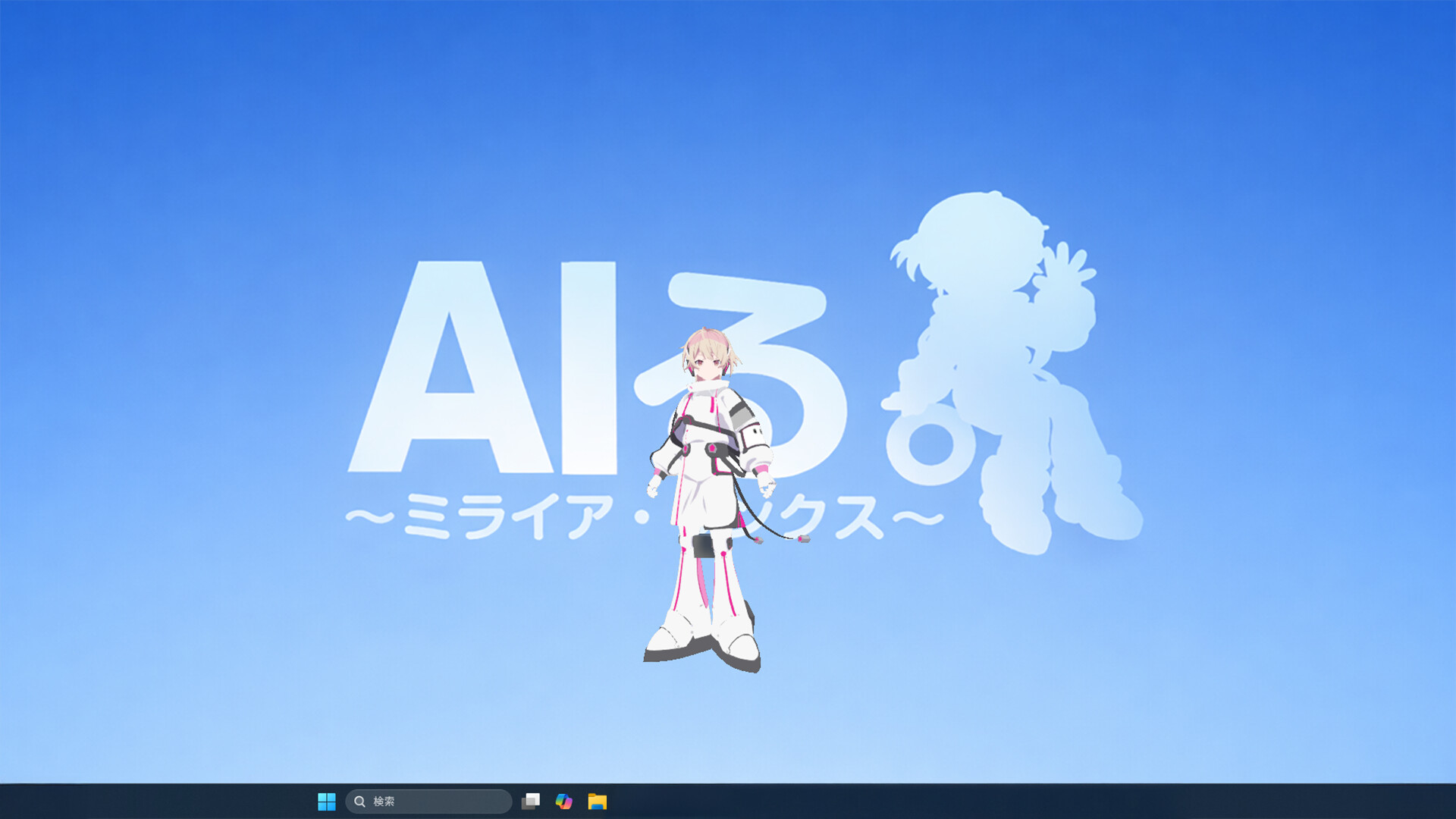1456x819 pixels.
Task: Click the large AI letters in the wallpaper logo
Action: [x=485, y=364]
